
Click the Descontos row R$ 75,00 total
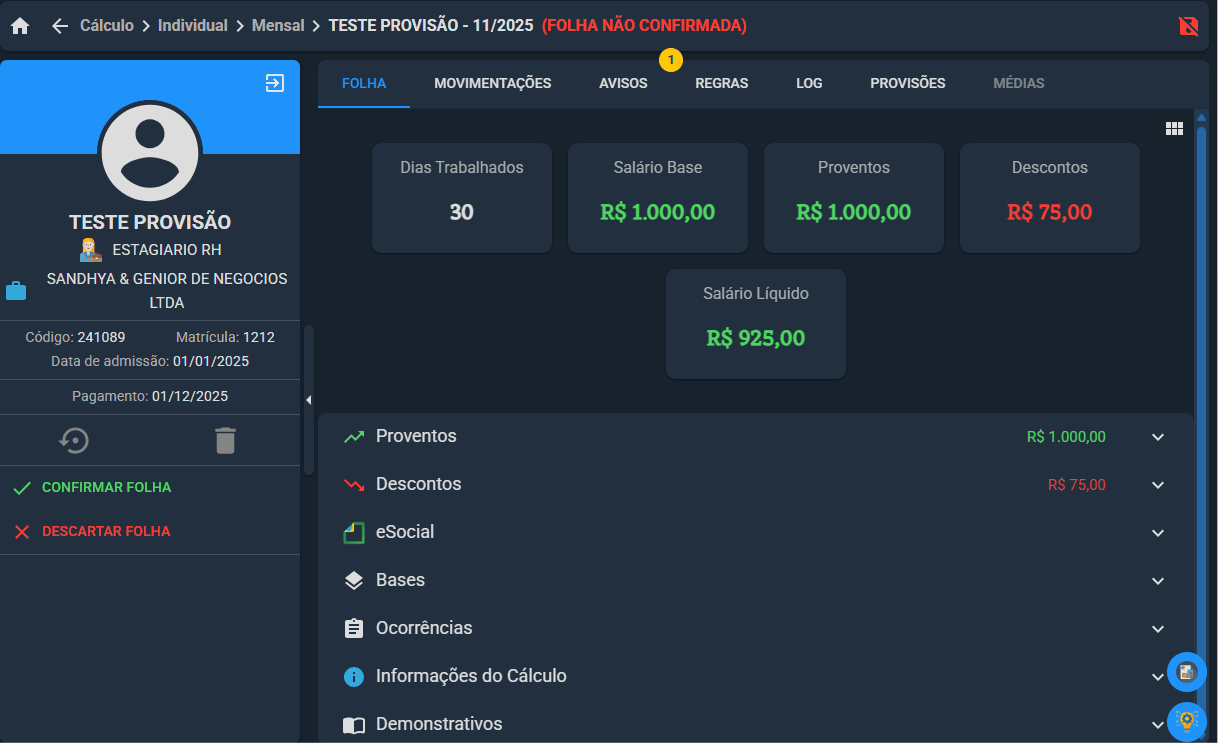click(1077, 485)
